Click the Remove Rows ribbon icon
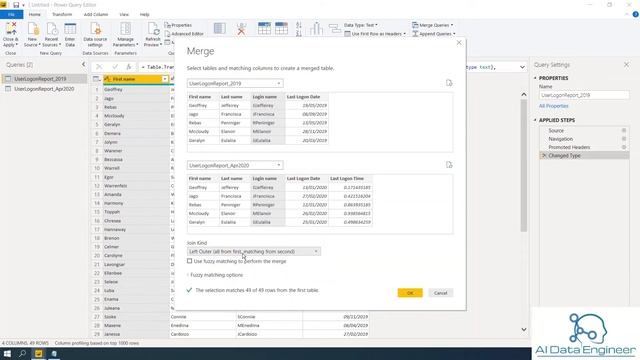Image resolution: width=640 pixels, height=360 pixels. tap(281, 28)
